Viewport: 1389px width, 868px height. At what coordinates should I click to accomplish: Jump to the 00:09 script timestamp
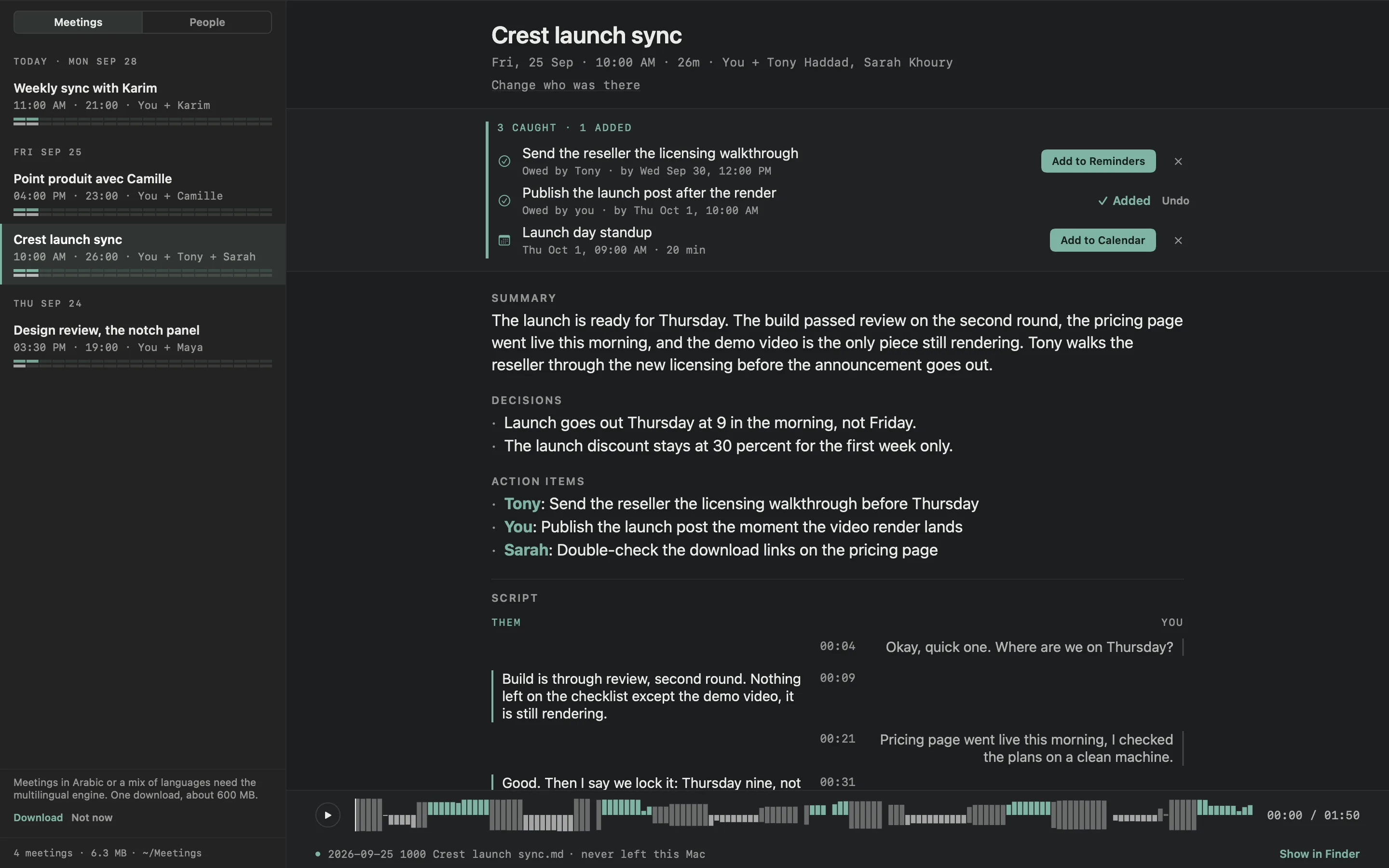click(837, 678)
